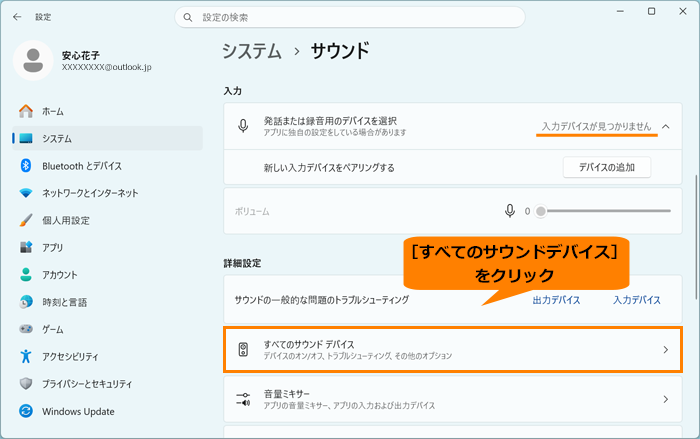Click the 発話または録音用のデバイスを選択 label
This screenshot has height=439, width=700.
[x=330, y=121]
